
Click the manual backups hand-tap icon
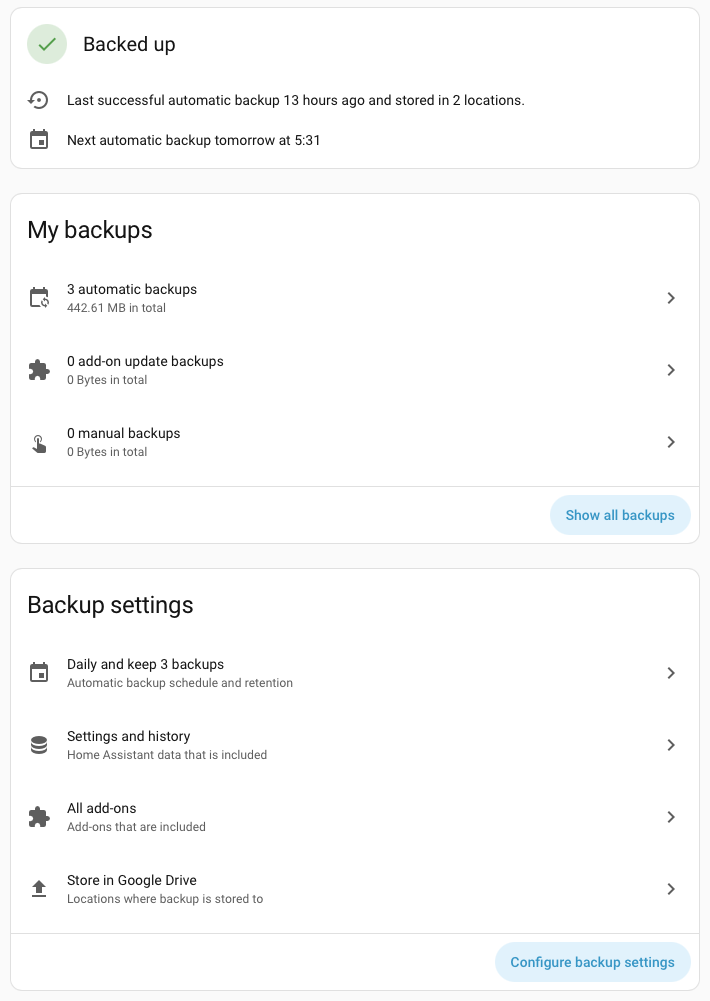pyautogui.click(x=39, y=442)
